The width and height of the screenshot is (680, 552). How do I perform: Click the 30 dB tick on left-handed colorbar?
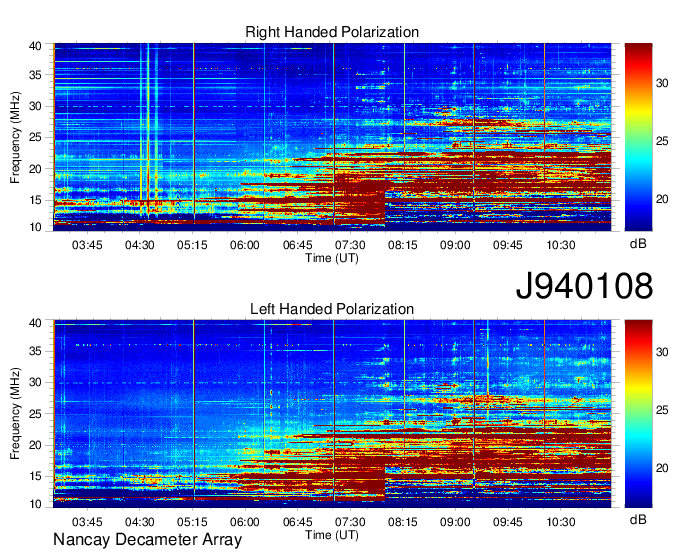[x=662, y=352]
